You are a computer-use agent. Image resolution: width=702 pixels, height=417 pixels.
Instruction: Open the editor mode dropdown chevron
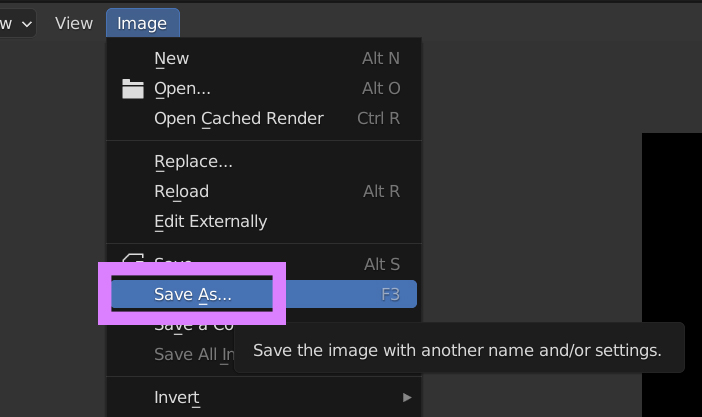click(x=26, y=23)
